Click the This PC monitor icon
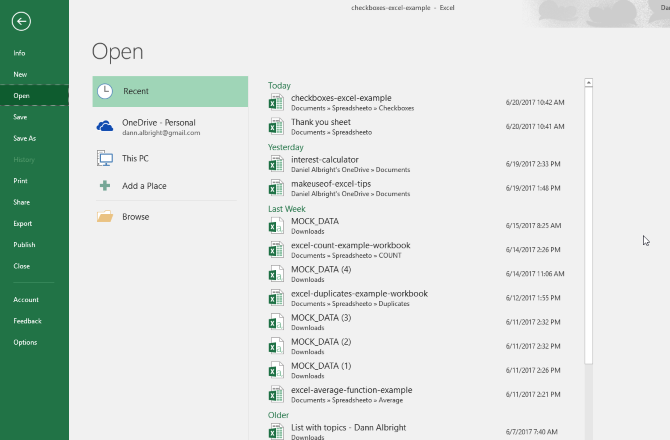The width and height of the screenshot is (670, 440). click(x=105, y=158)
